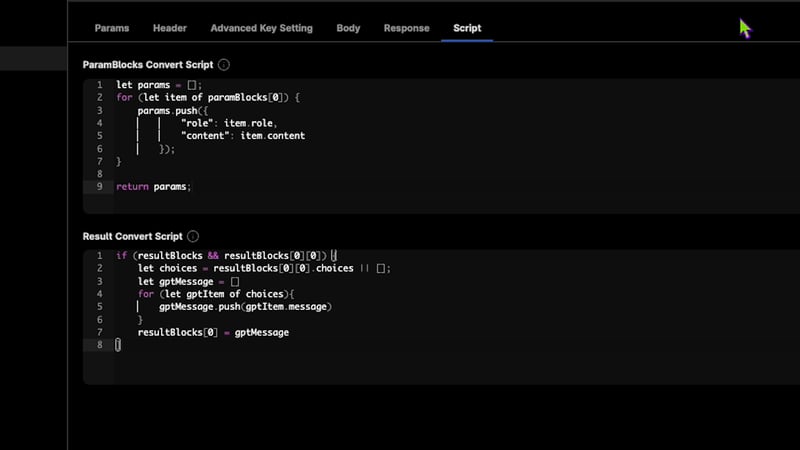Select the Advanced Key Setting tab
The width and height of the screenshot is (800, 450).
point(261,28)
